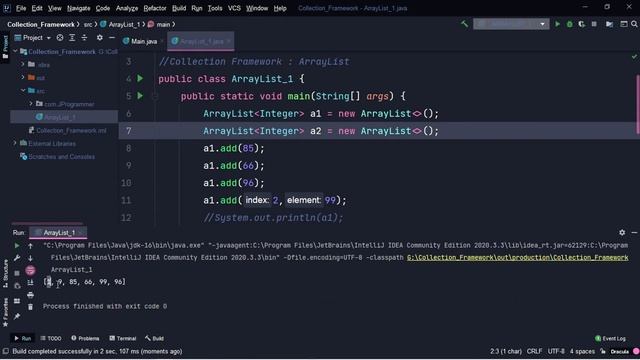Click the up arrow in the Run console
This screenshot has width=640, height=360.
(30, 245)
